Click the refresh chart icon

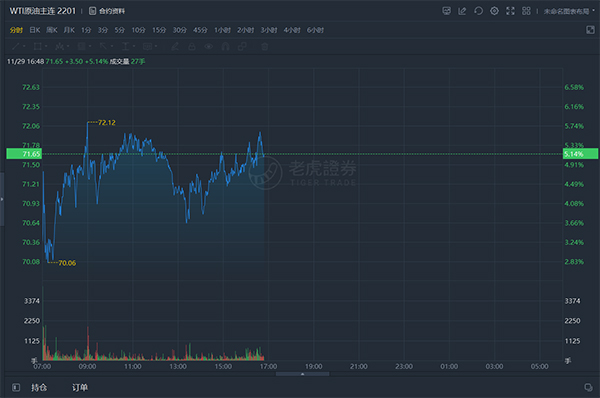pos(478,11)
